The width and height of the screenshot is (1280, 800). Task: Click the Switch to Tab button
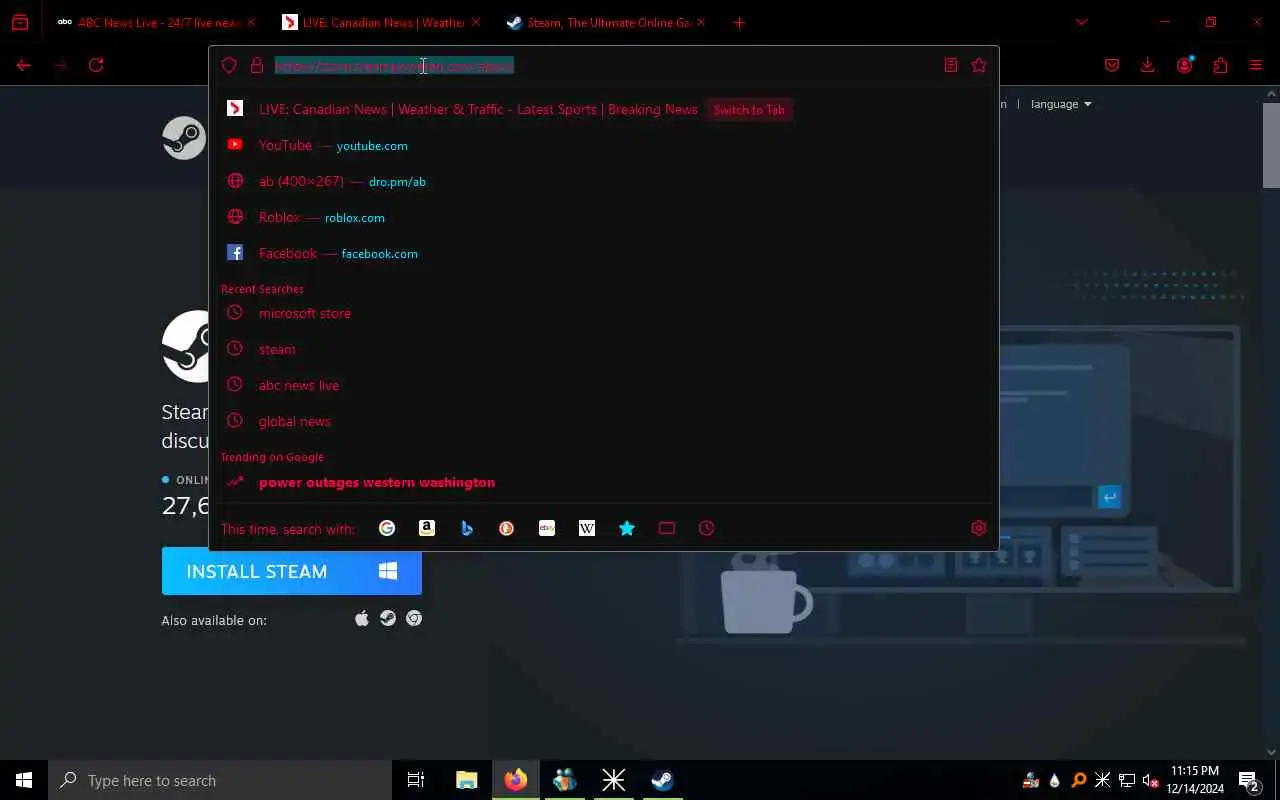coord(749,110)
